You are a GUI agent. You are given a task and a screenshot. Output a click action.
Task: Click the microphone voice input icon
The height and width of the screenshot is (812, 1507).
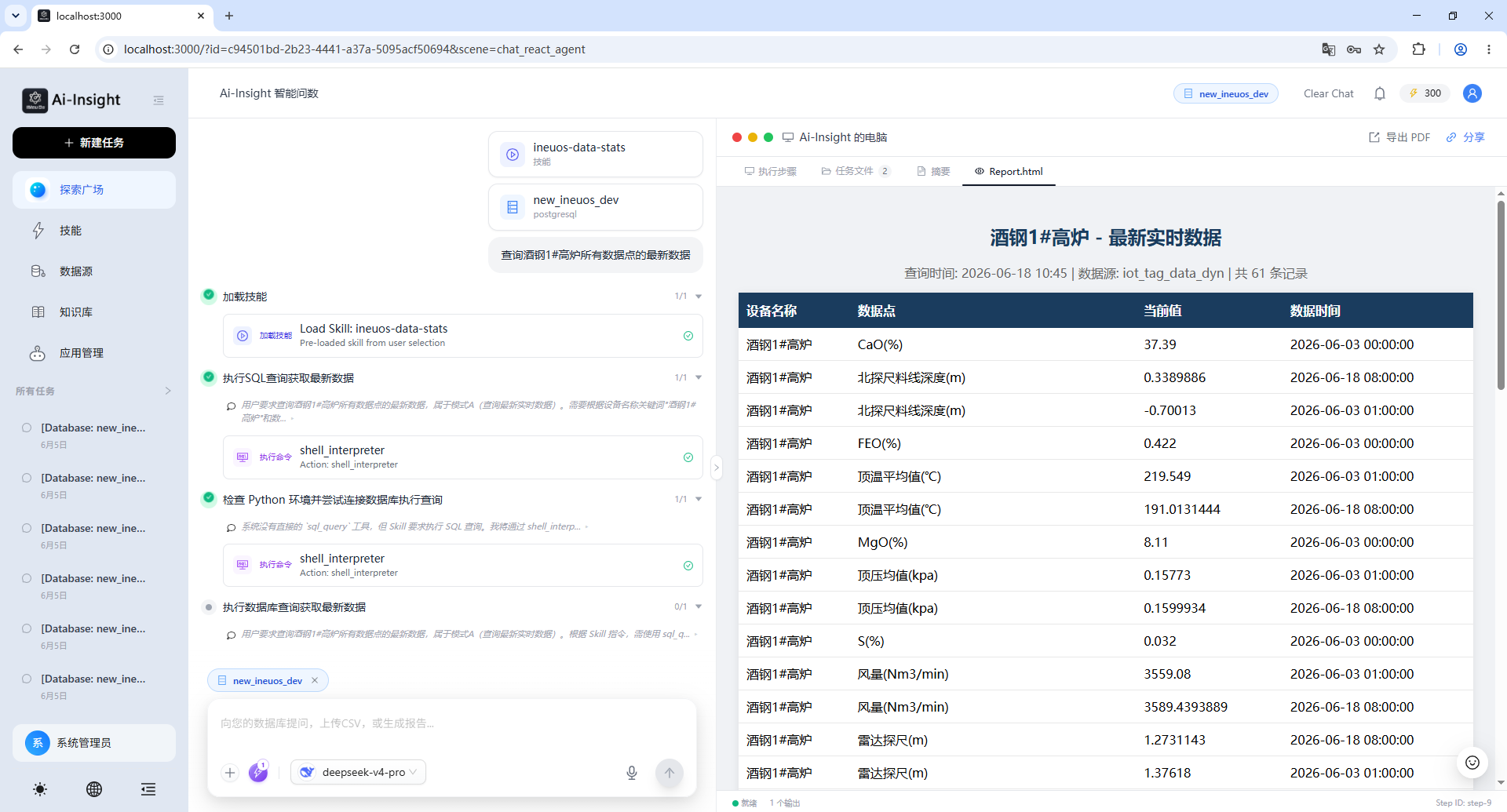coord(632,773)
